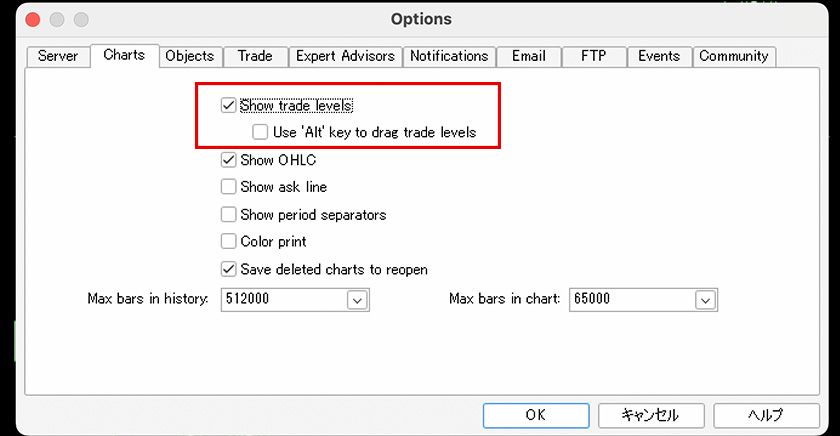Switch to the Server tab
This screenshot has width=840, height=436.
pyautogui.click(x=58, y=57)
